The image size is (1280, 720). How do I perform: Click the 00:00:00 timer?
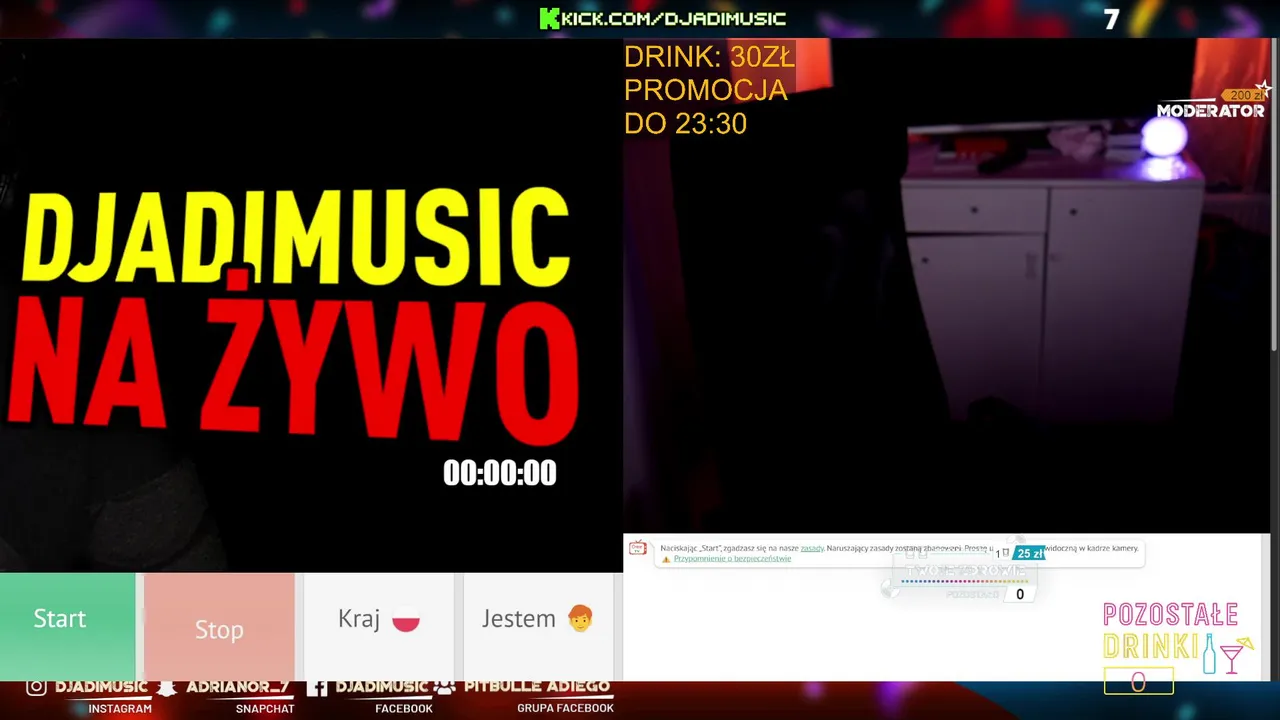click(x=500, y=473)
